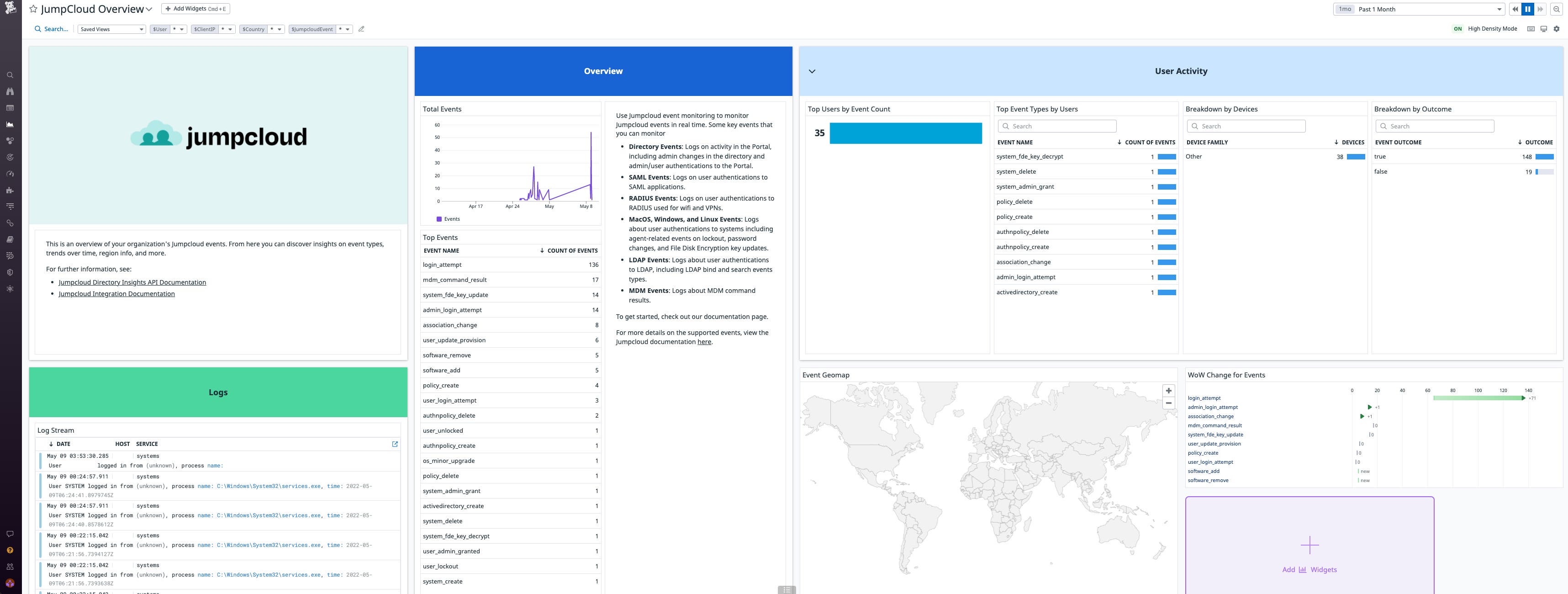Image resolution: width=1568 pixels, height=594 pixels.
Task: Select the APM gauge icon in the sidebar
Action: (10, 173)
